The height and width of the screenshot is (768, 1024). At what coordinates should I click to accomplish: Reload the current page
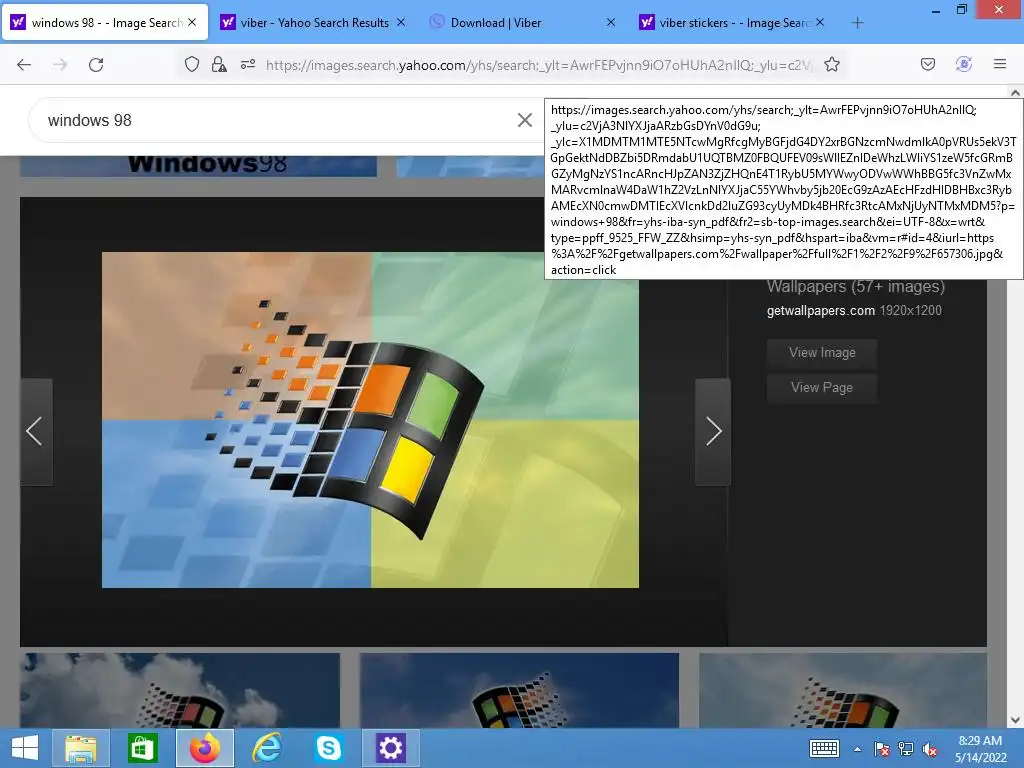(x=96, y=65)
